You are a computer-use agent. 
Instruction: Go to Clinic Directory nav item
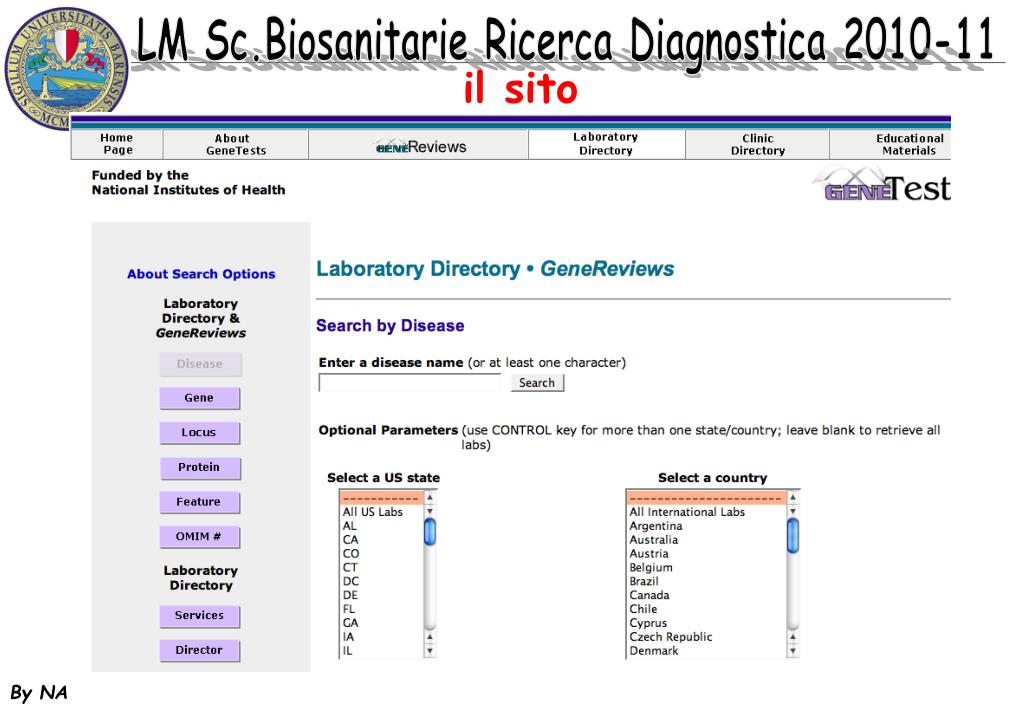coord(757,144)
